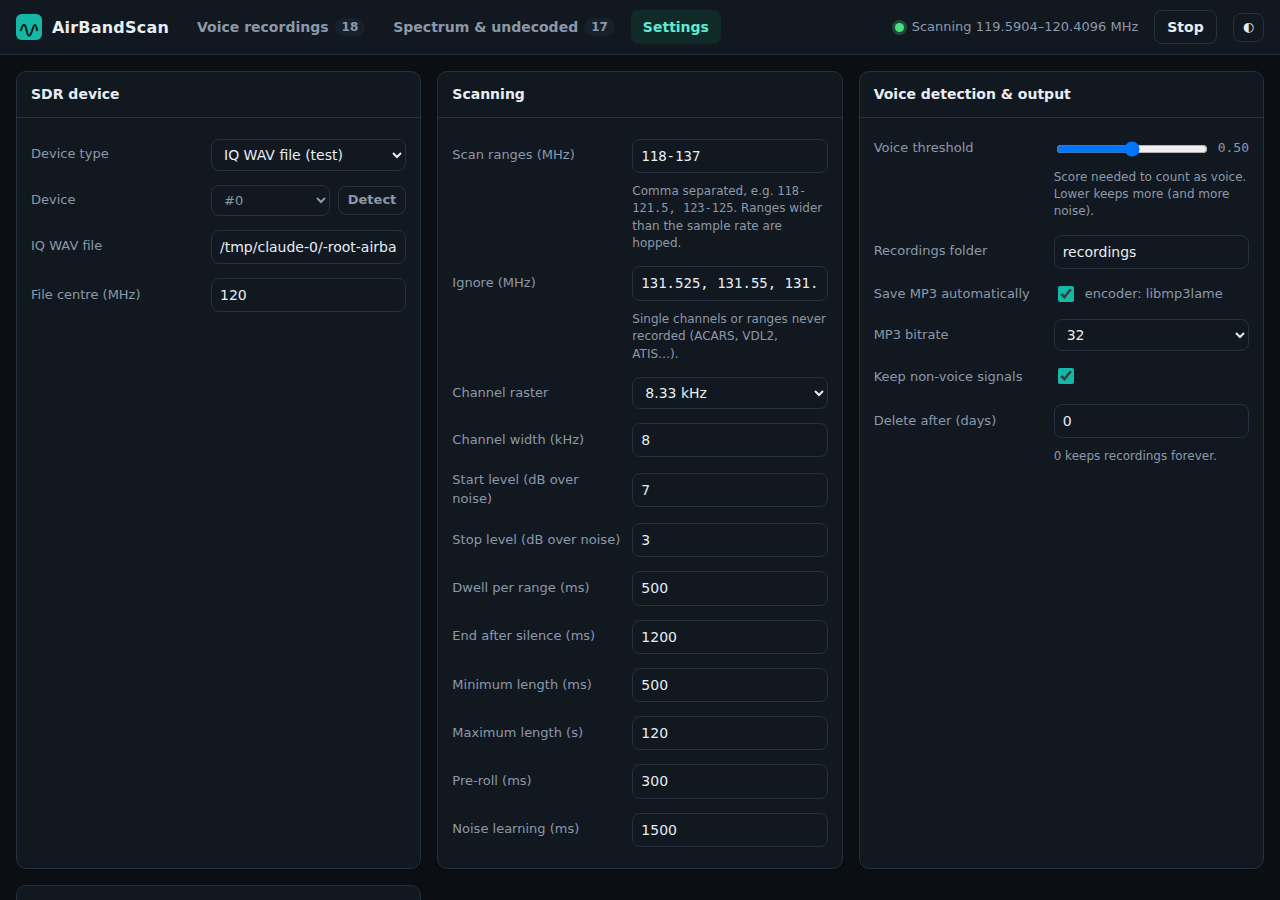This screenshot has width=1280, height=900.
Task: Click the Stop level input field
Action: 730,540
